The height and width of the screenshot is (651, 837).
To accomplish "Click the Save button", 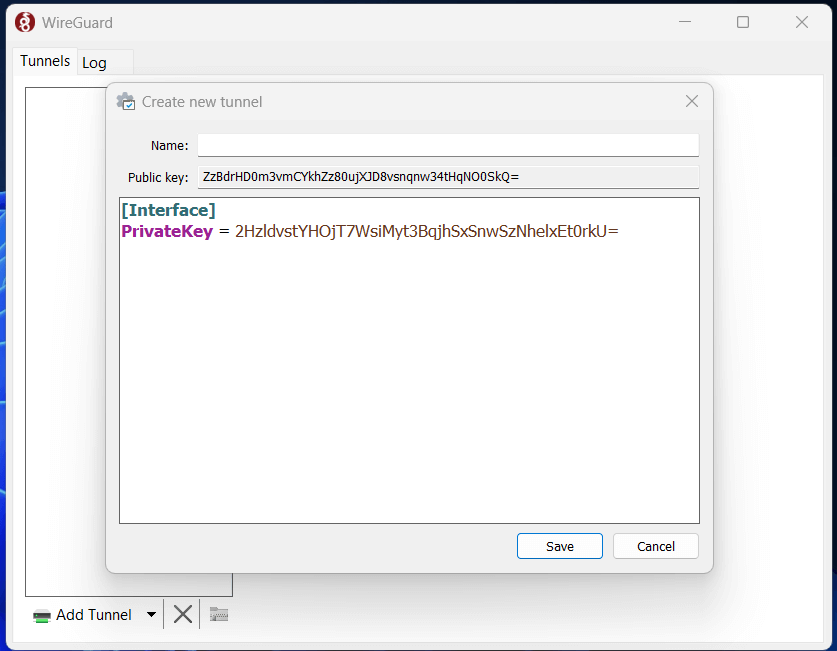I will click(559, 546).
